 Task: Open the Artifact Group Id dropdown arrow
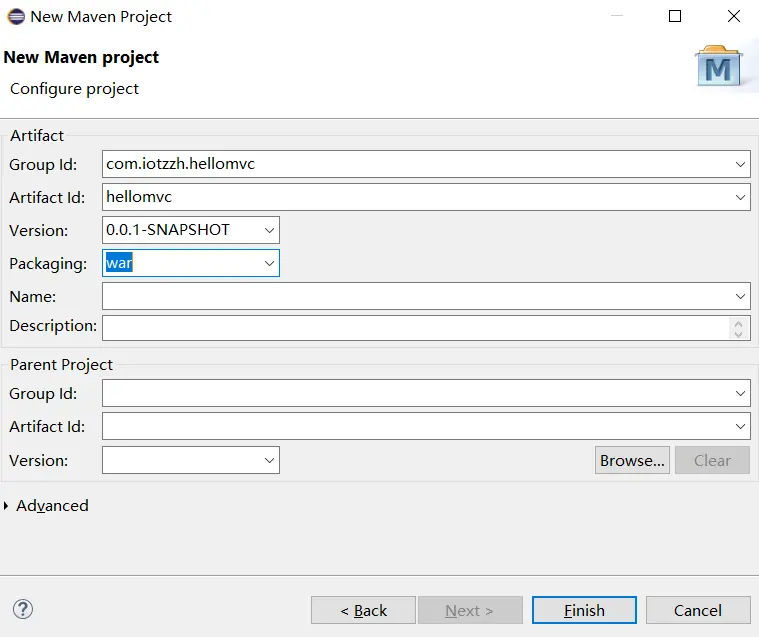coord(740,164)
